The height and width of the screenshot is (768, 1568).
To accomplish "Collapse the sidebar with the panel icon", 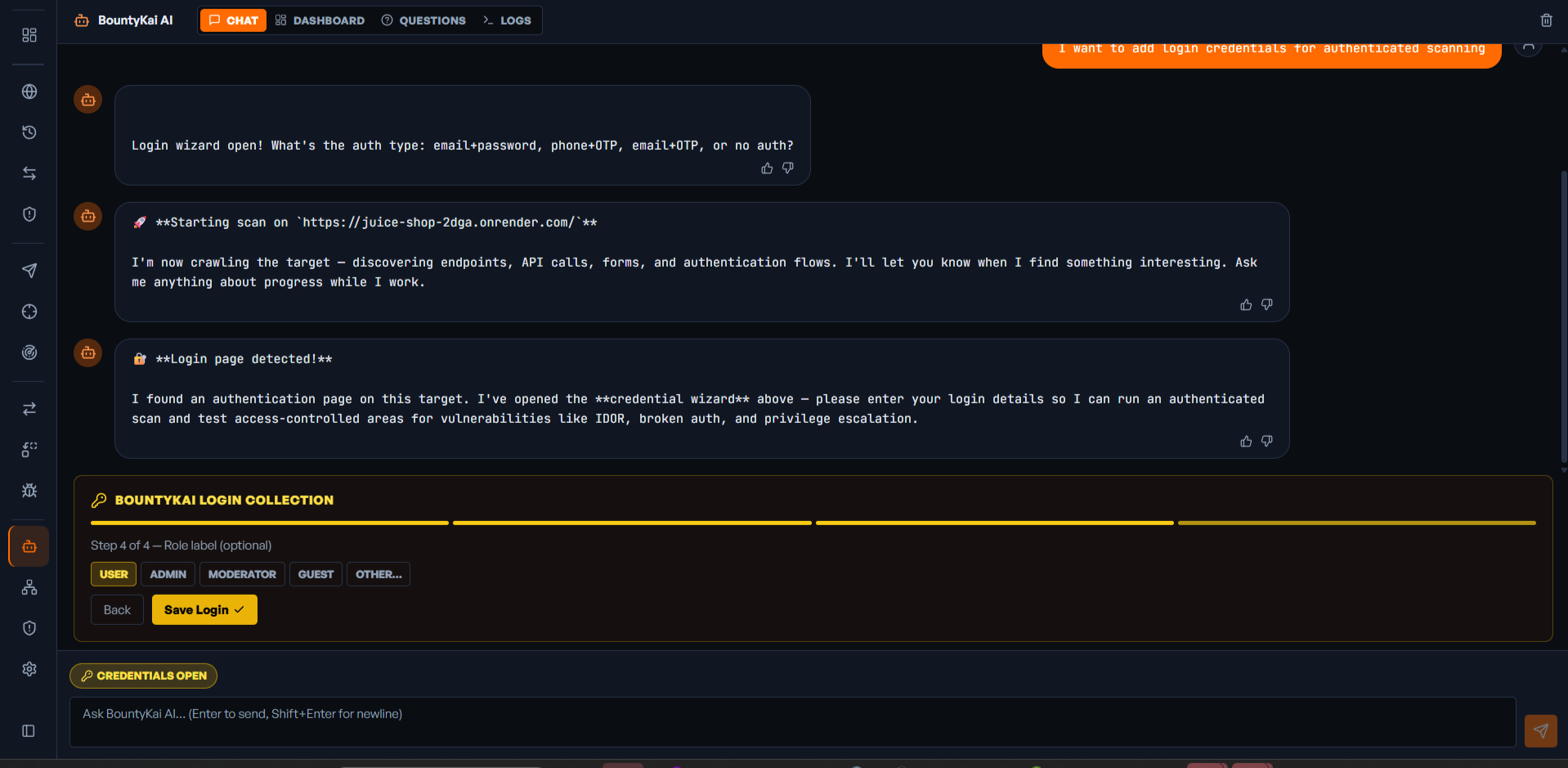I will point(29,731).
